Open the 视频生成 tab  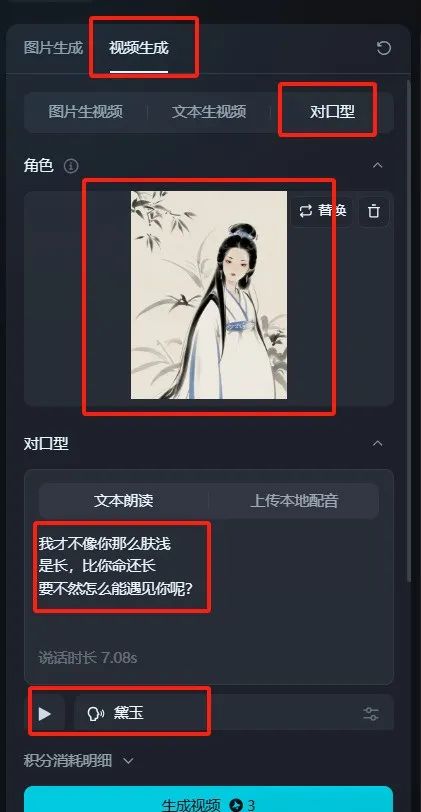coord(139,48)
